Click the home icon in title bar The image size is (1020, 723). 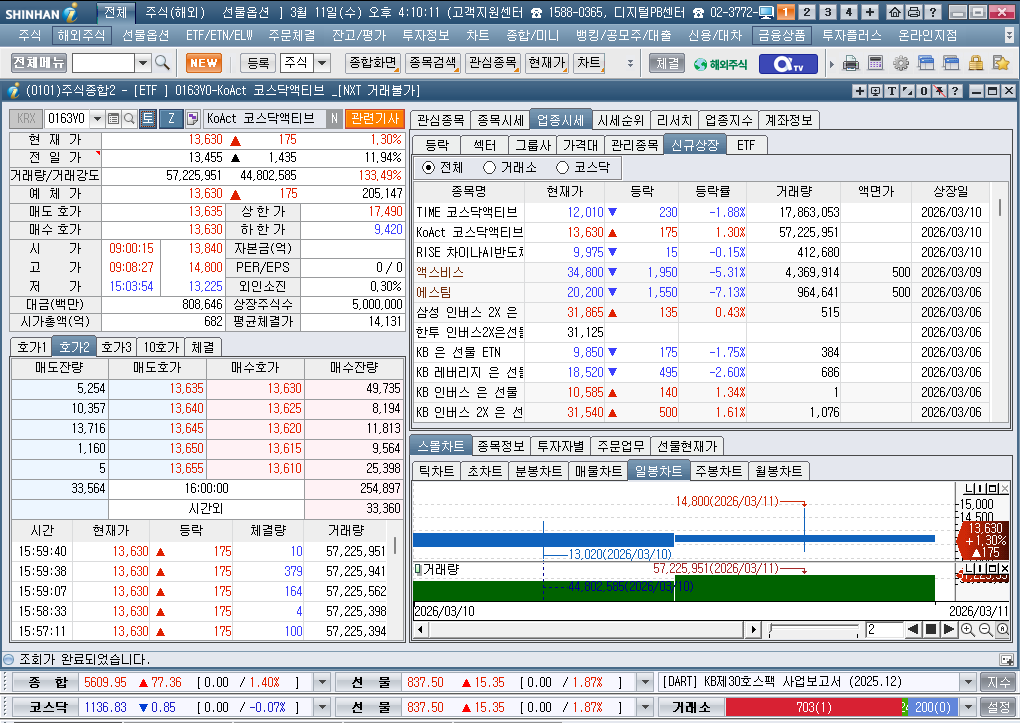click(x=895, y=12)
